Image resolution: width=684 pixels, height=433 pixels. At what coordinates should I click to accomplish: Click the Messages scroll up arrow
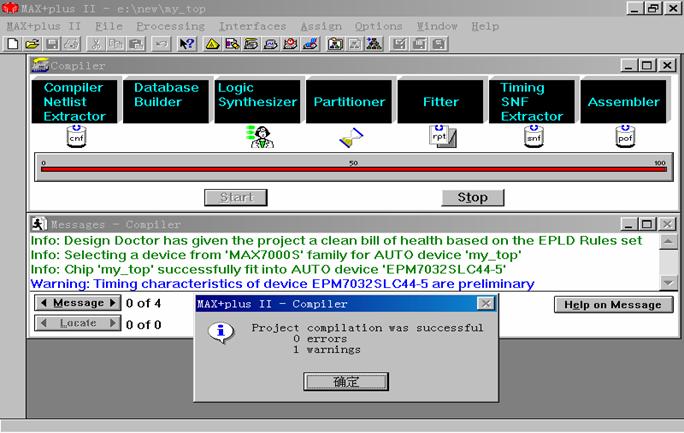[668, 241]
